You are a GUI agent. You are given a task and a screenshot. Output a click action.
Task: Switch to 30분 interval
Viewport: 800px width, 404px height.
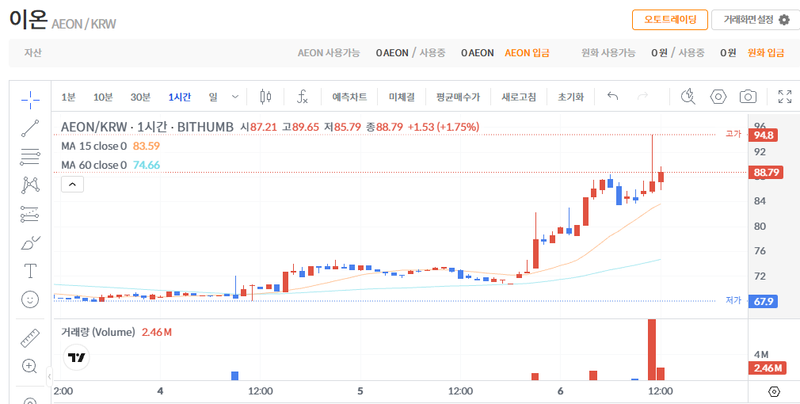tap(140, 97)
